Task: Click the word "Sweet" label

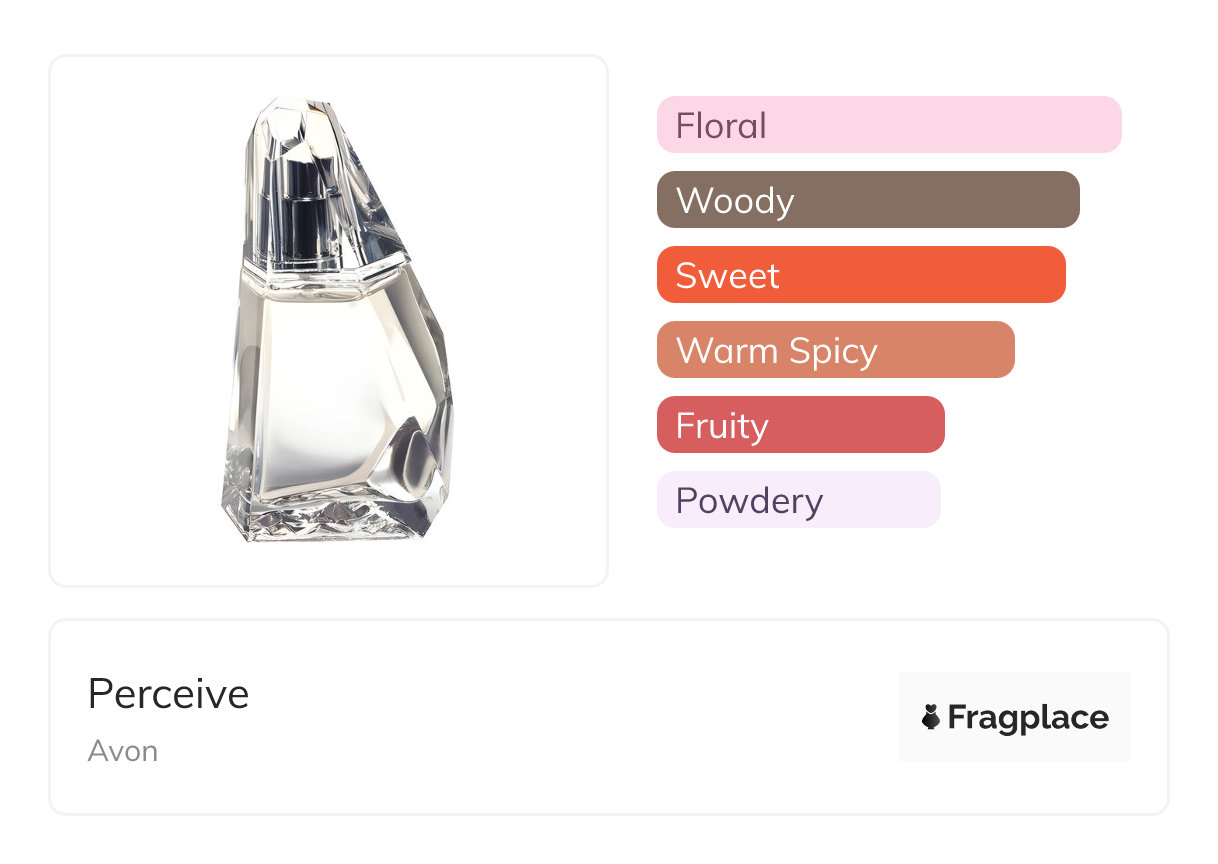Action: click(727, 276)
